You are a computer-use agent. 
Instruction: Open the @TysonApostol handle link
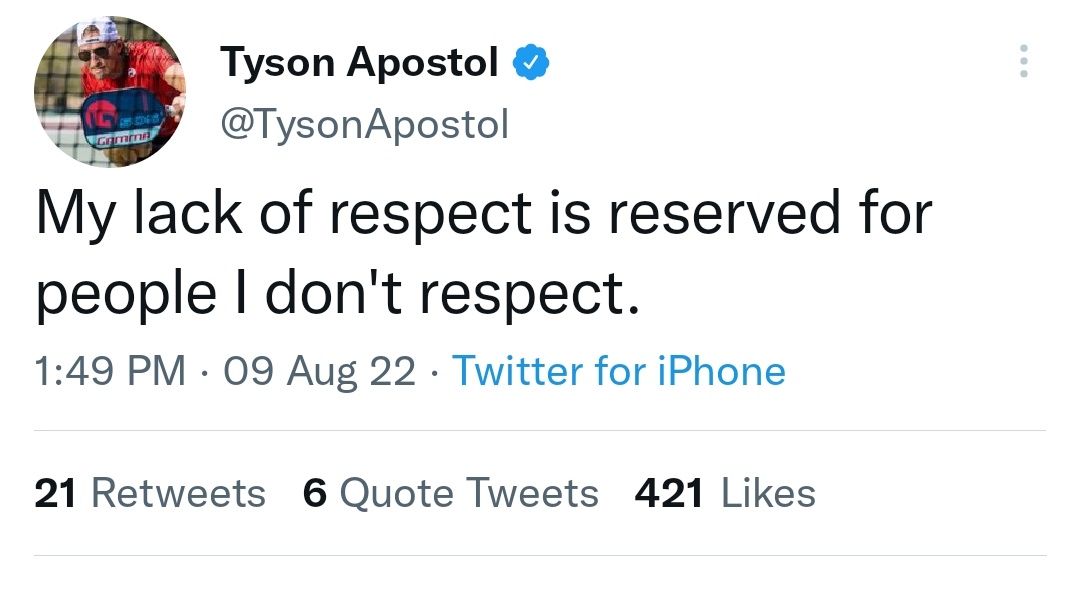tap(364, 125)
